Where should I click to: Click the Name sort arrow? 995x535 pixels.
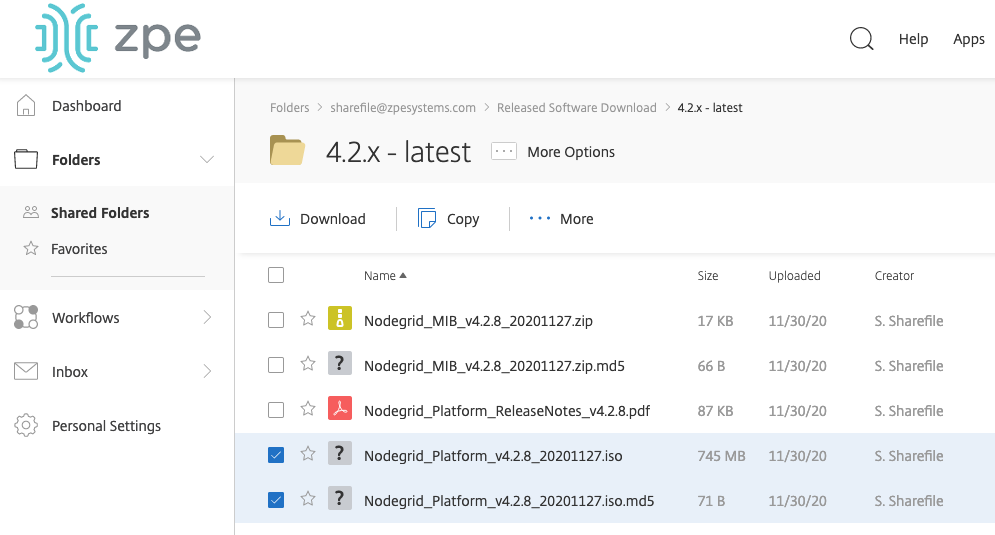403,275
